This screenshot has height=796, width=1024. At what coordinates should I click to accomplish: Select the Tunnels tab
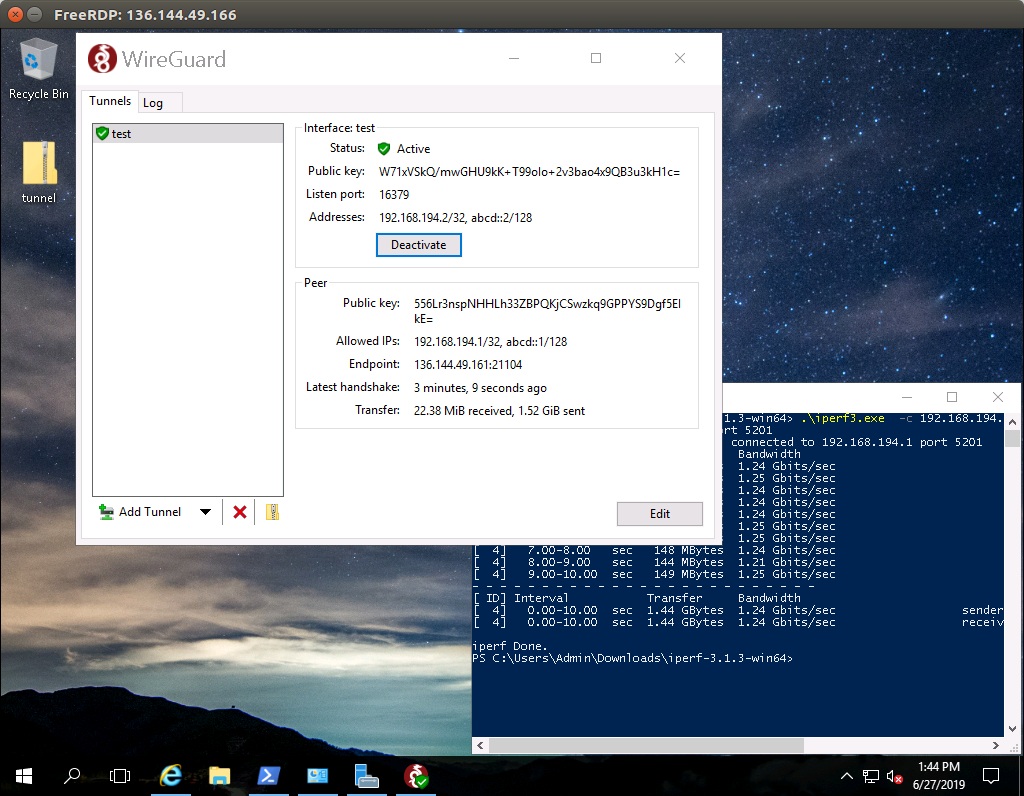[x=110, y=101]
